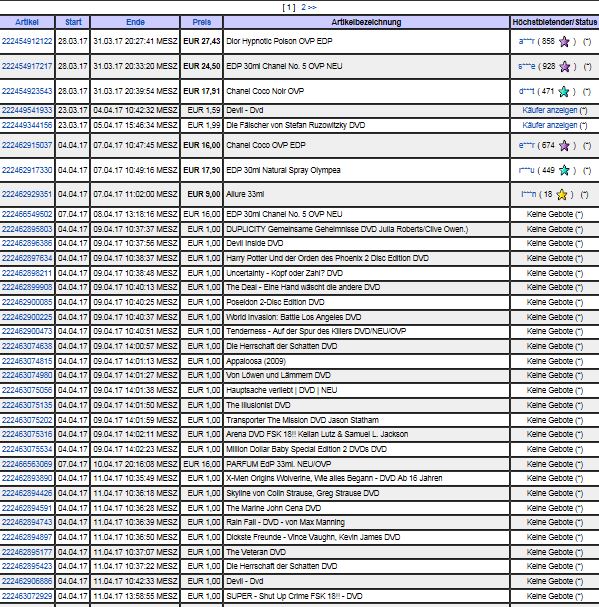Select 'Dior Hypnotic Poison OVP EDP' description text
The width and height of the screenshot is (599, 607).
(279, 41)
